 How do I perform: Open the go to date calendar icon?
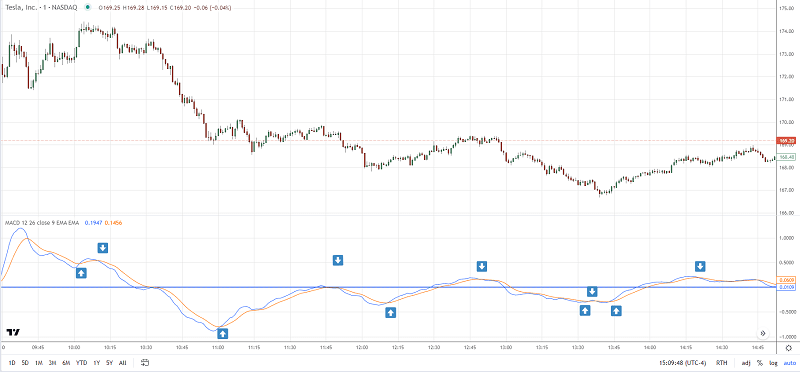(x=145, y=363)
